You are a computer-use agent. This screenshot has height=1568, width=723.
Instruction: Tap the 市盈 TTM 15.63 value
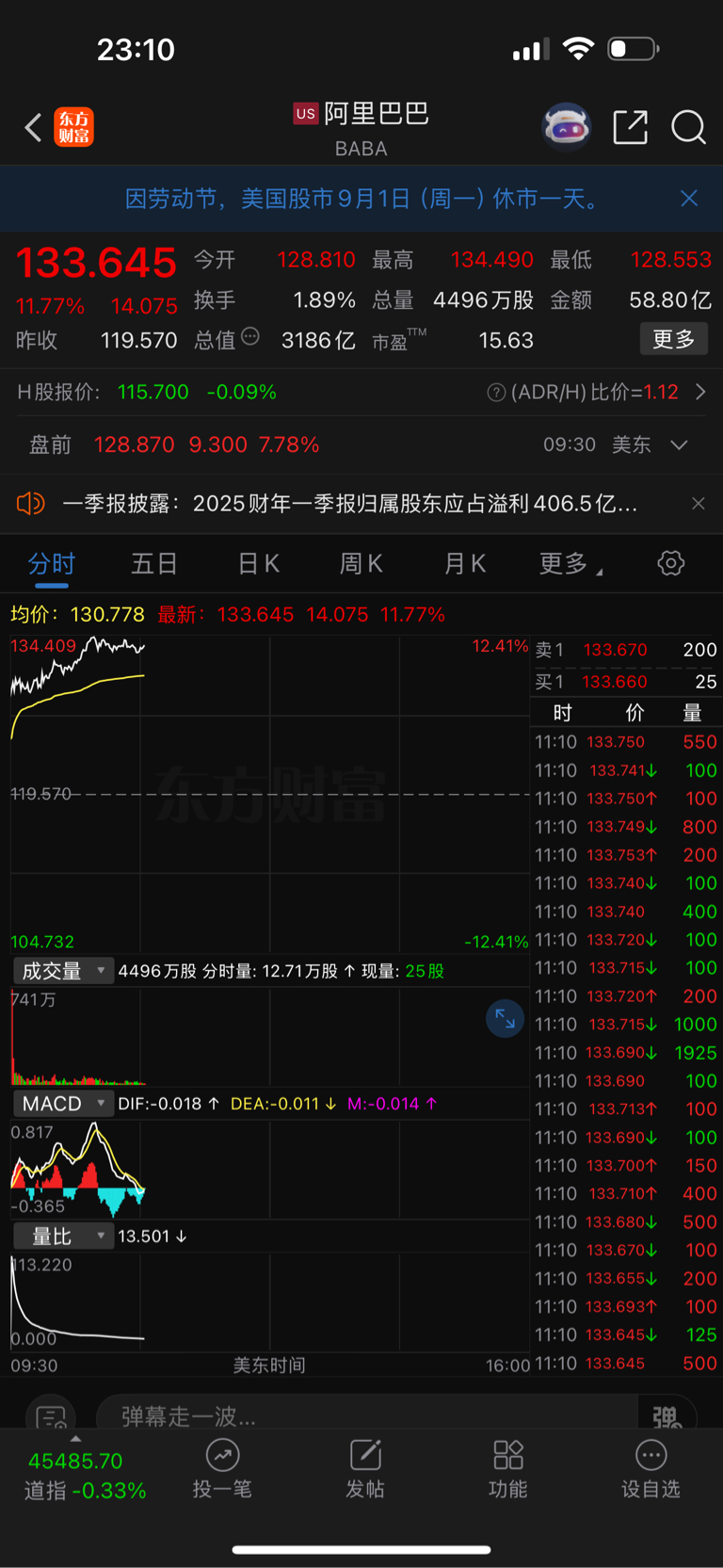pyautogui.click(x=506, y=340)
